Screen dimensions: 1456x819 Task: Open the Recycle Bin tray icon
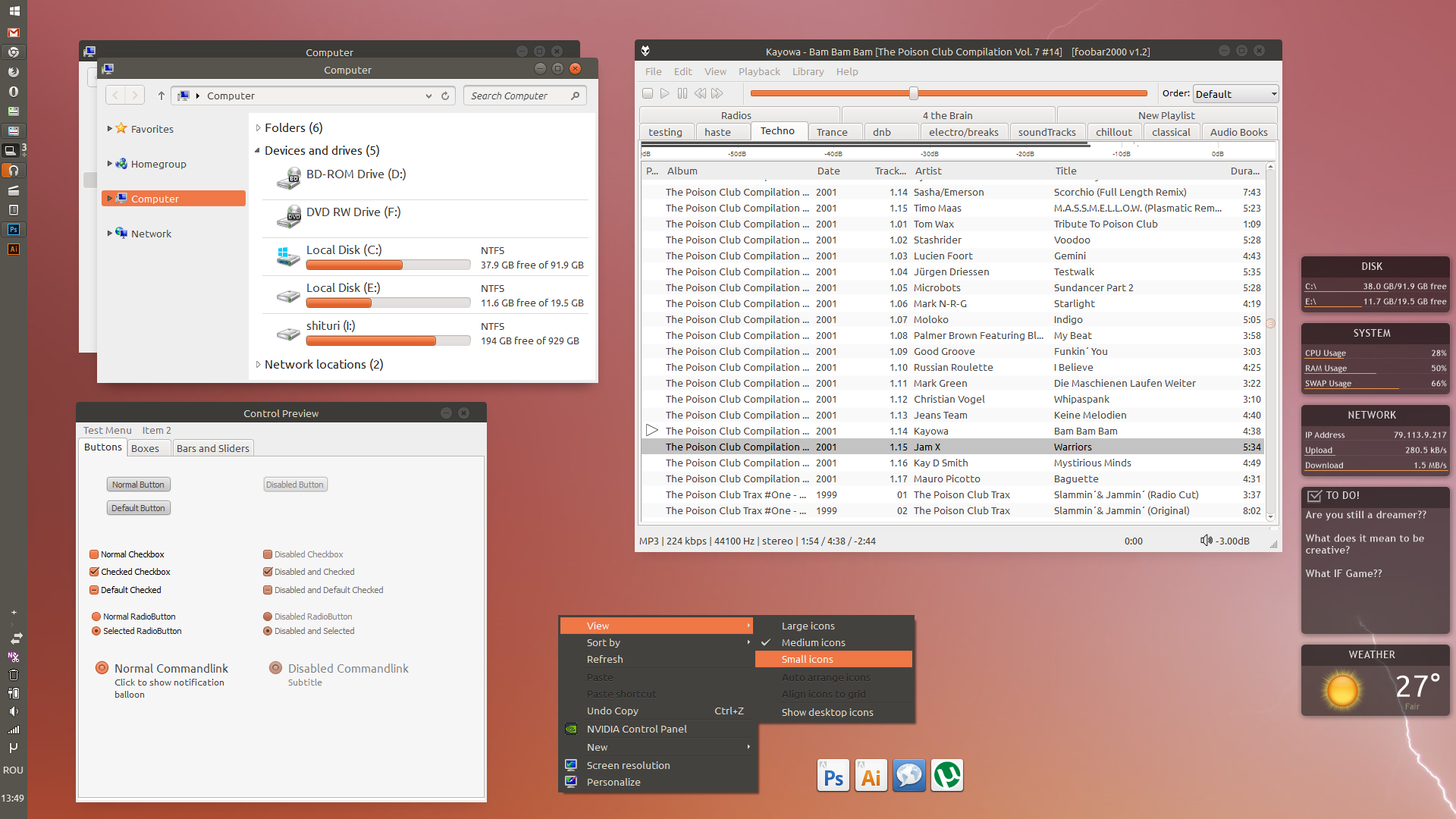coord(14,675)
